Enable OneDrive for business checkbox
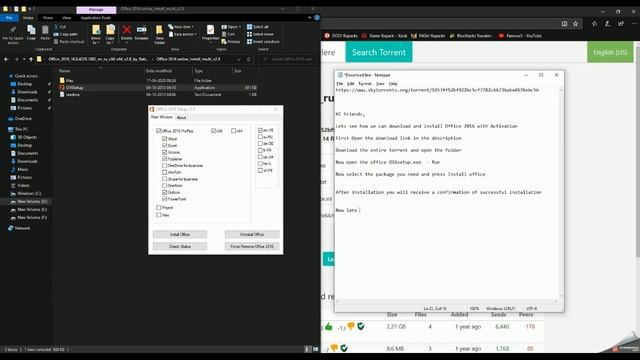640x360 pixels. click(x=164, y=166)
